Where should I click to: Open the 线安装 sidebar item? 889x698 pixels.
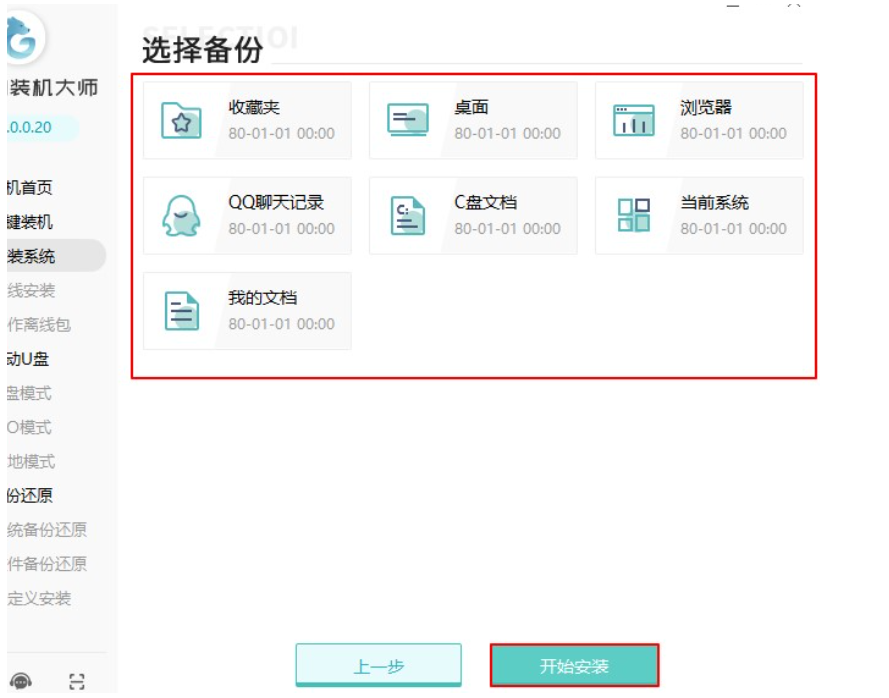31,290
